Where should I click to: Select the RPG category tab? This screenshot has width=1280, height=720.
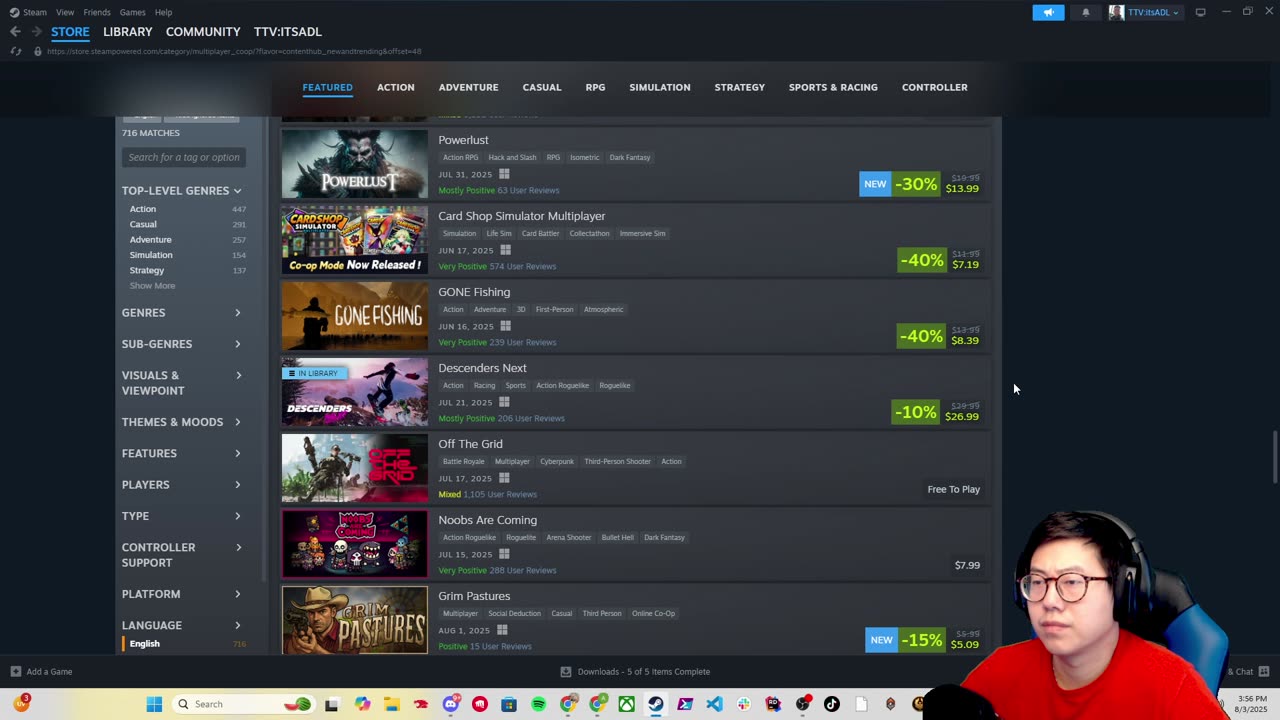tap(595, 87)
